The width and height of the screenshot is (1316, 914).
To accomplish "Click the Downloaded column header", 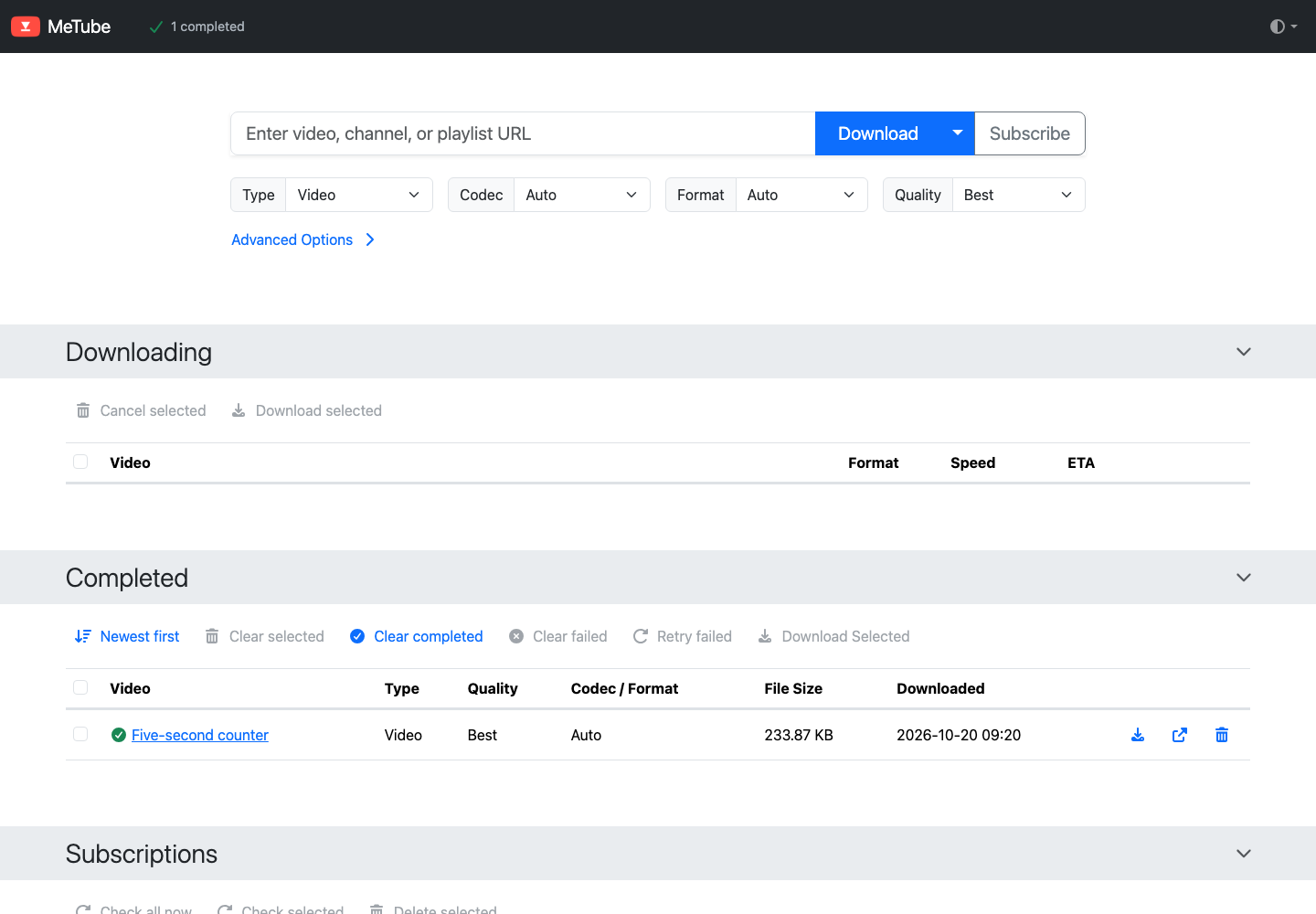I will (940, 688).
